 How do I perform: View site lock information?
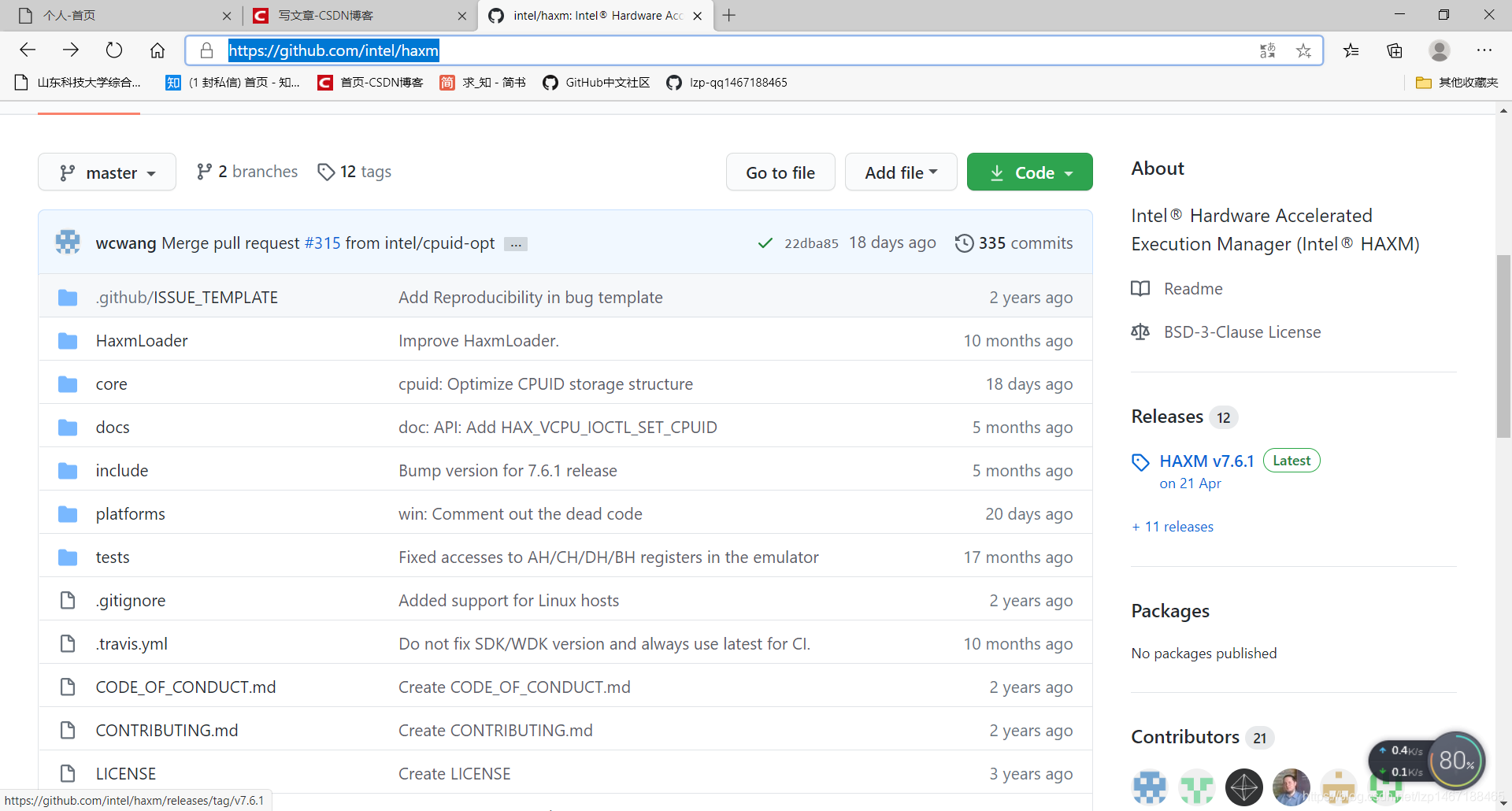point(207,50)
